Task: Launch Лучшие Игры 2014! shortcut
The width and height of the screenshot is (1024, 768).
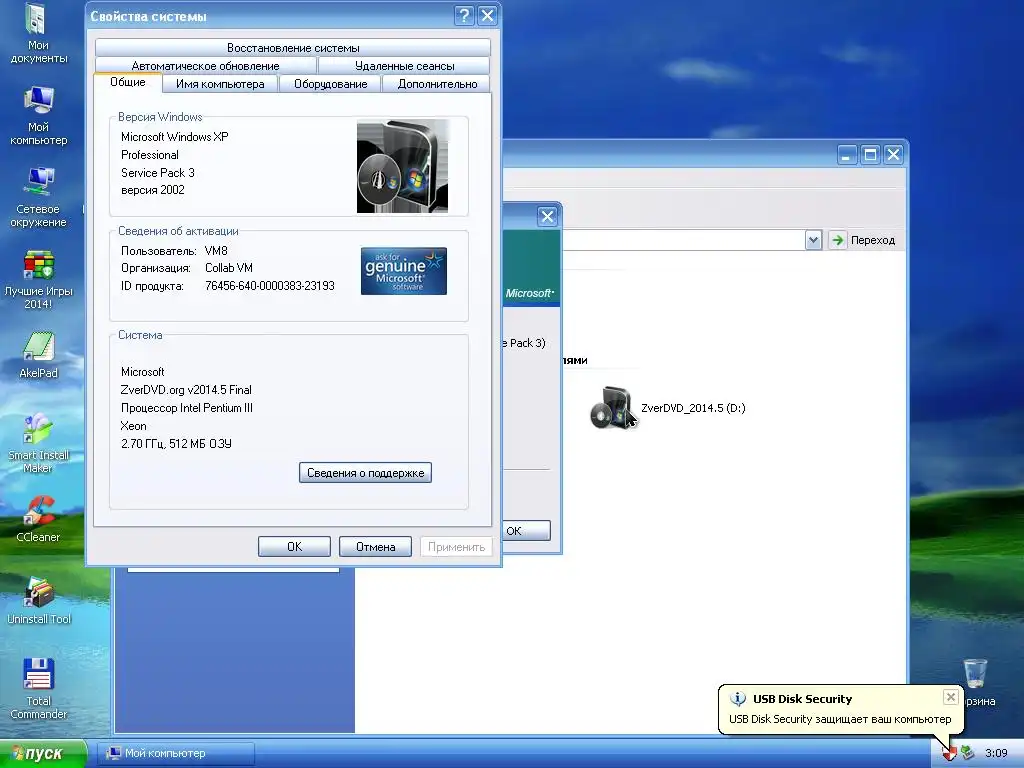Action: [x=38, y=280]
